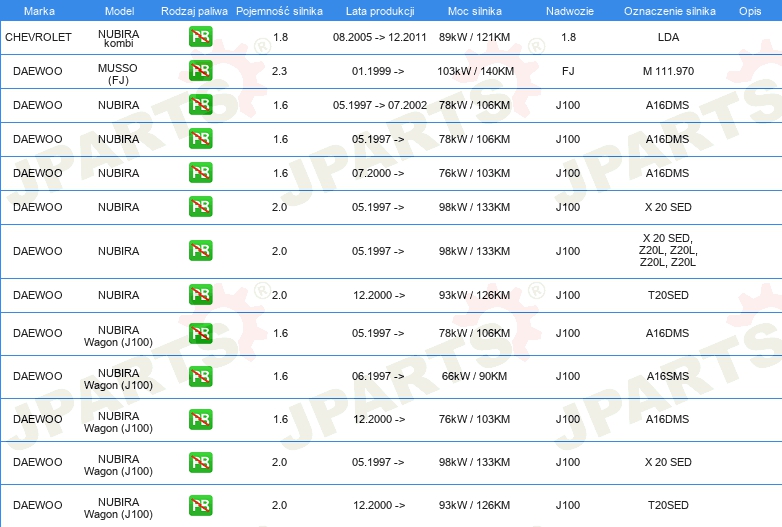Image resolution: width=782 pixels, height=527 pixels.
Task: Sort by the Lata produkcji header
Action: pos(378,10)
